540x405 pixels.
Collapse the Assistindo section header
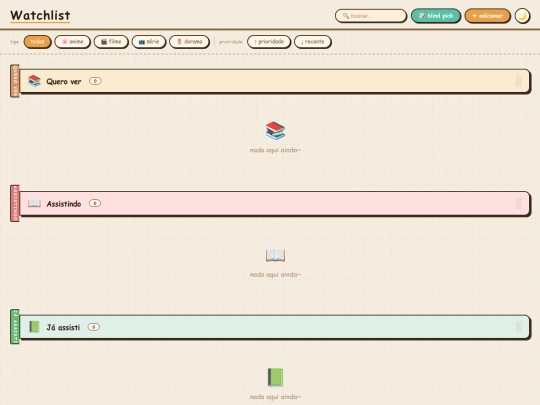(274, 204)
